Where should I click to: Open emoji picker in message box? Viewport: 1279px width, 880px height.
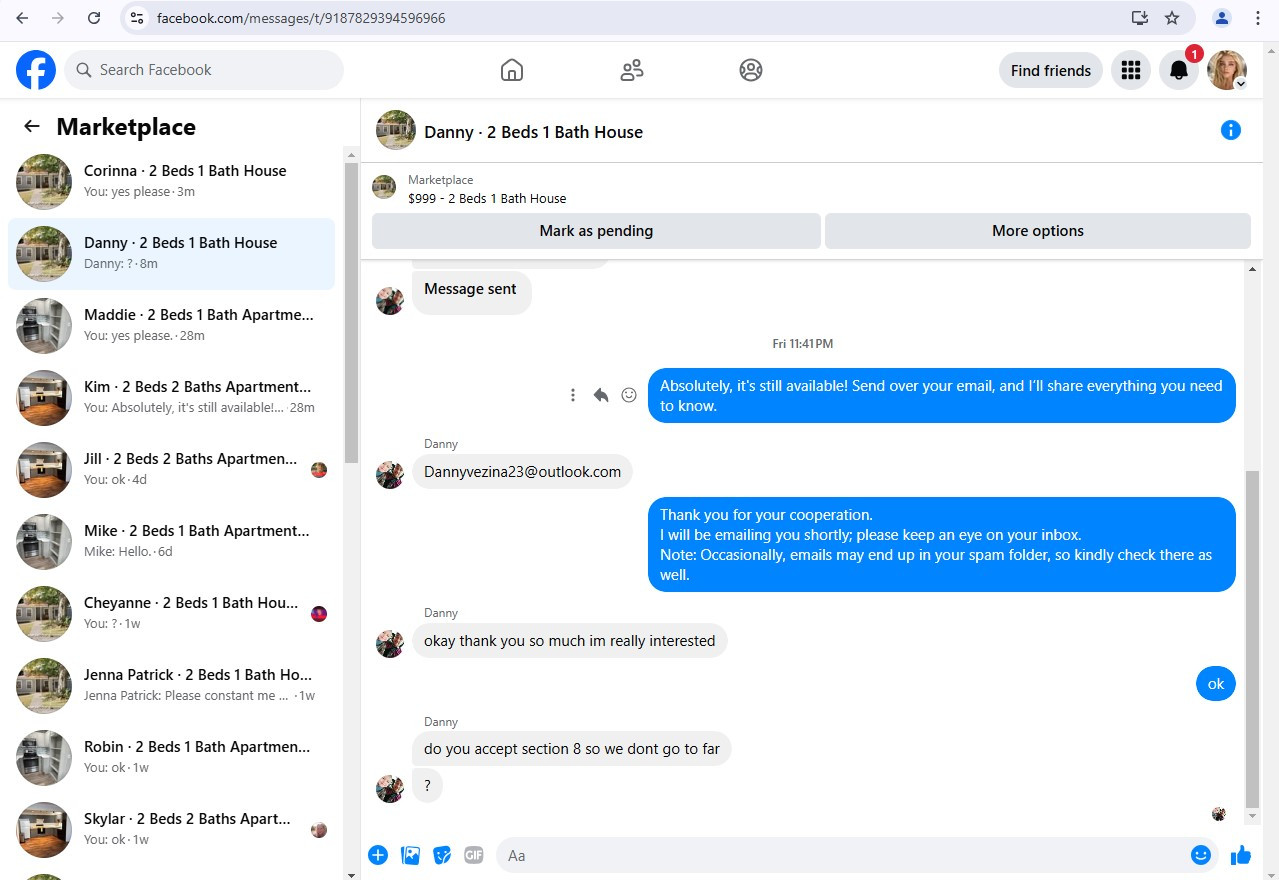click(1201, 855)
